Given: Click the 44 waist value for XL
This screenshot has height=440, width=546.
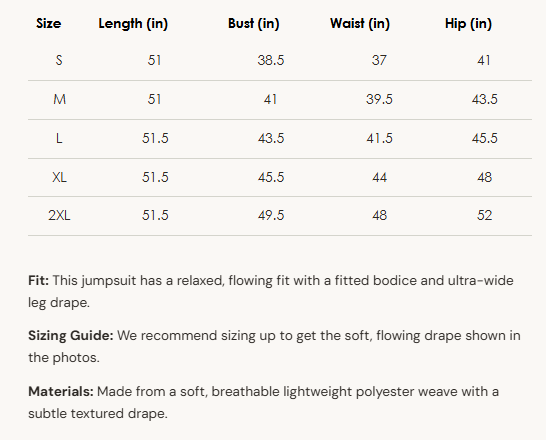Looking at the screenshot, I should [380, 178].
